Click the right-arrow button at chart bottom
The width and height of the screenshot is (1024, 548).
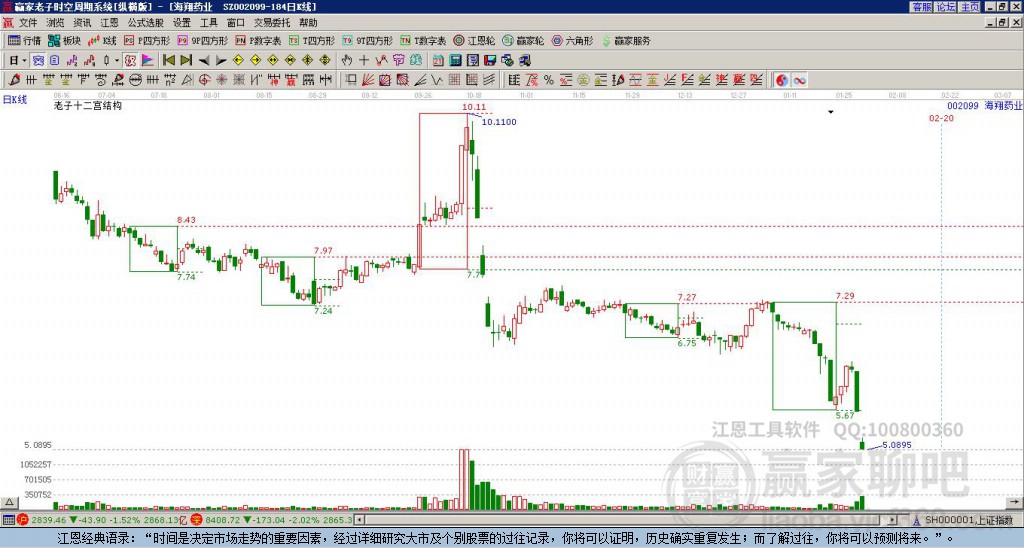(1015, 502)
